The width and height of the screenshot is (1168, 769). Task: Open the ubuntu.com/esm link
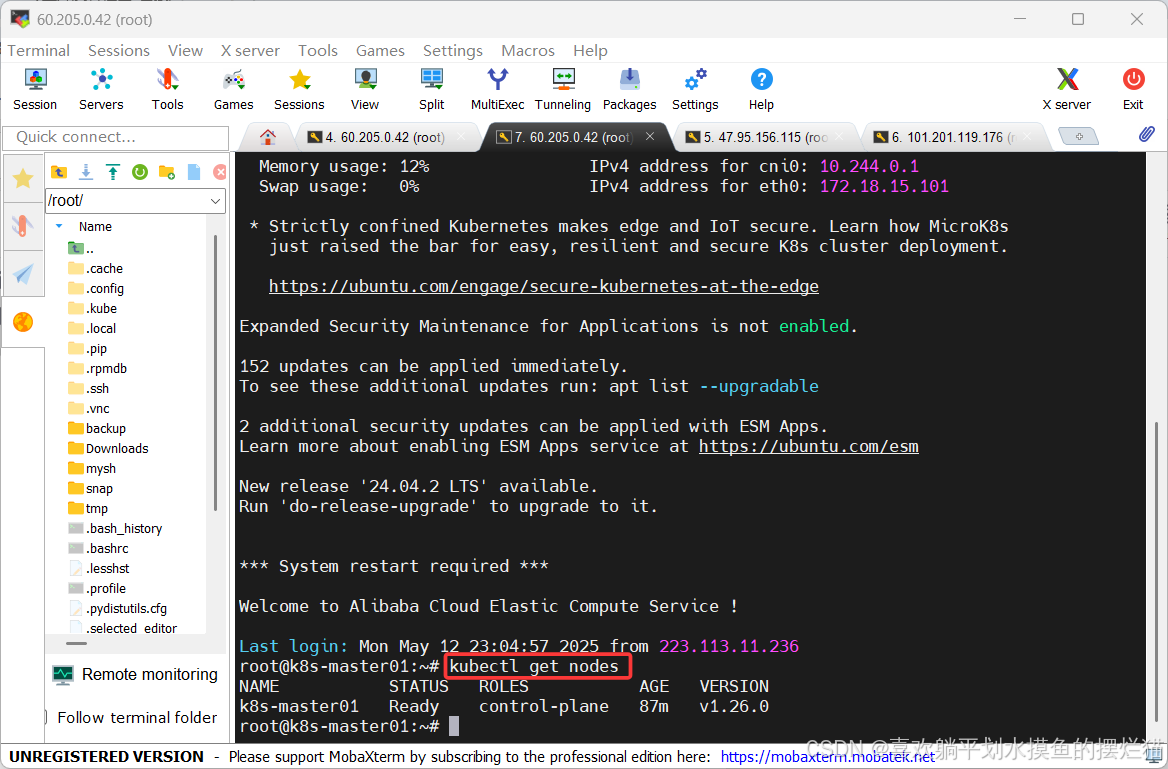(808, 446)
